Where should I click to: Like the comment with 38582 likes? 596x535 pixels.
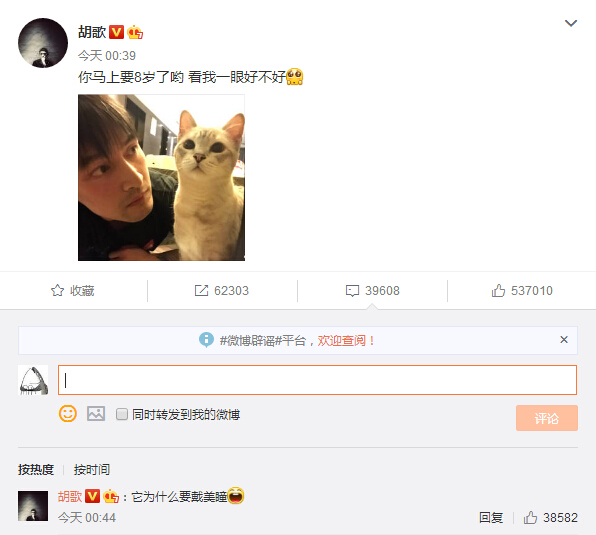click(530, 518)
